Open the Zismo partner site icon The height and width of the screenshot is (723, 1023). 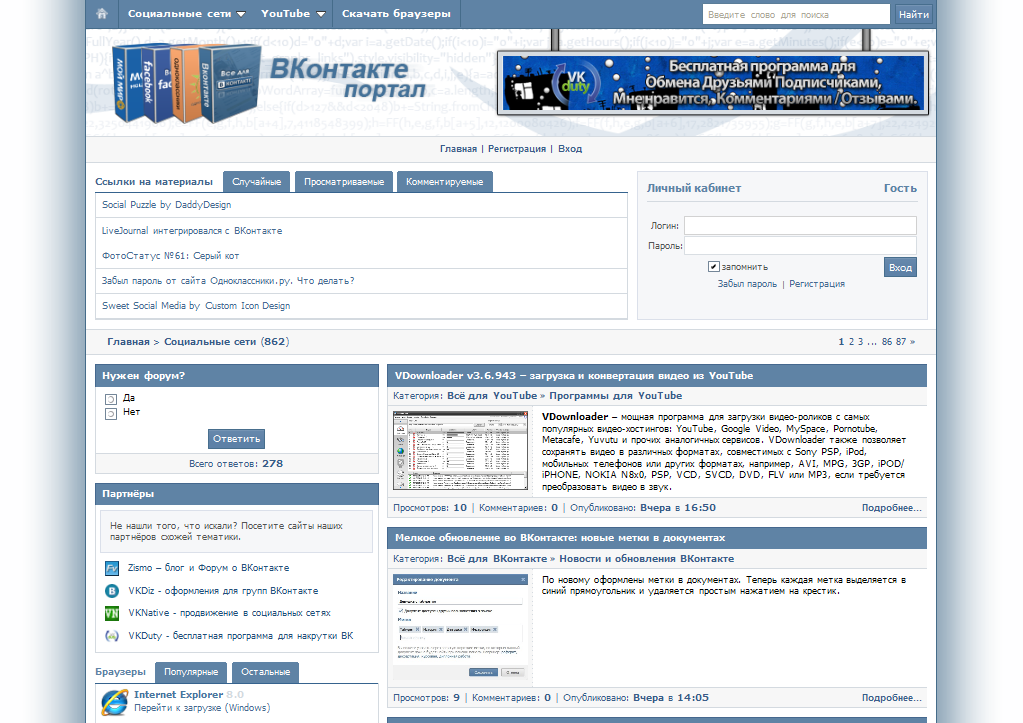click(112, 568)
